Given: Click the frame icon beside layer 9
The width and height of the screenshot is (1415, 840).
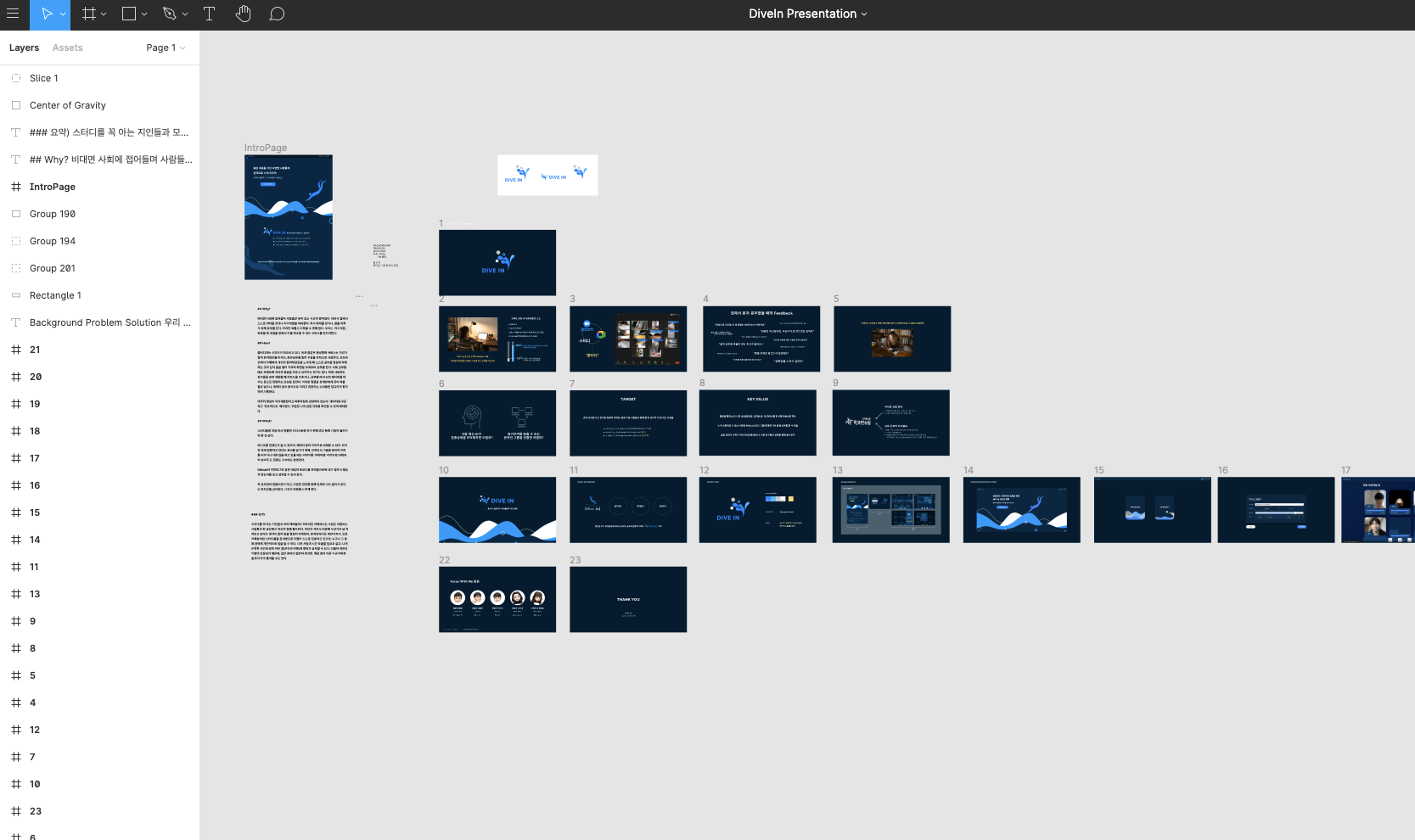Looking at the screenshot, I should 15,621.
